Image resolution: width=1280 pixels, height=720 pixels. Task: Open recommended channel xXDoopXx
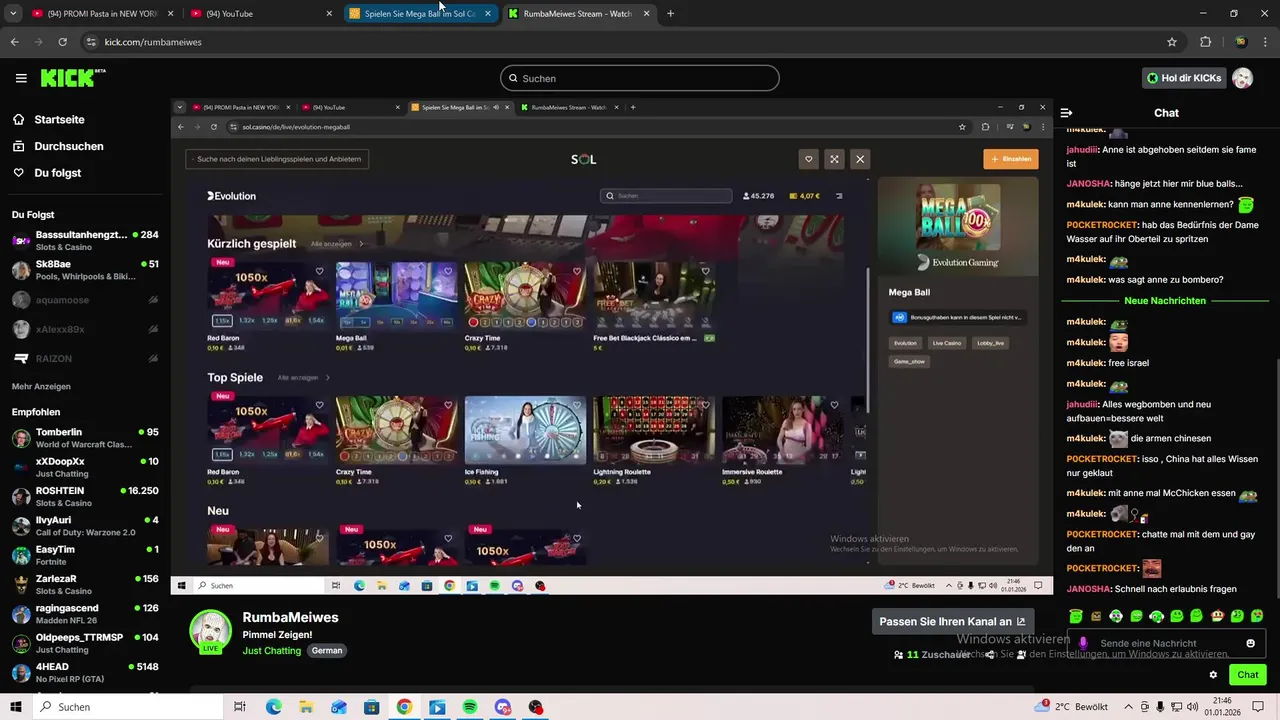[x=85, y=467]
